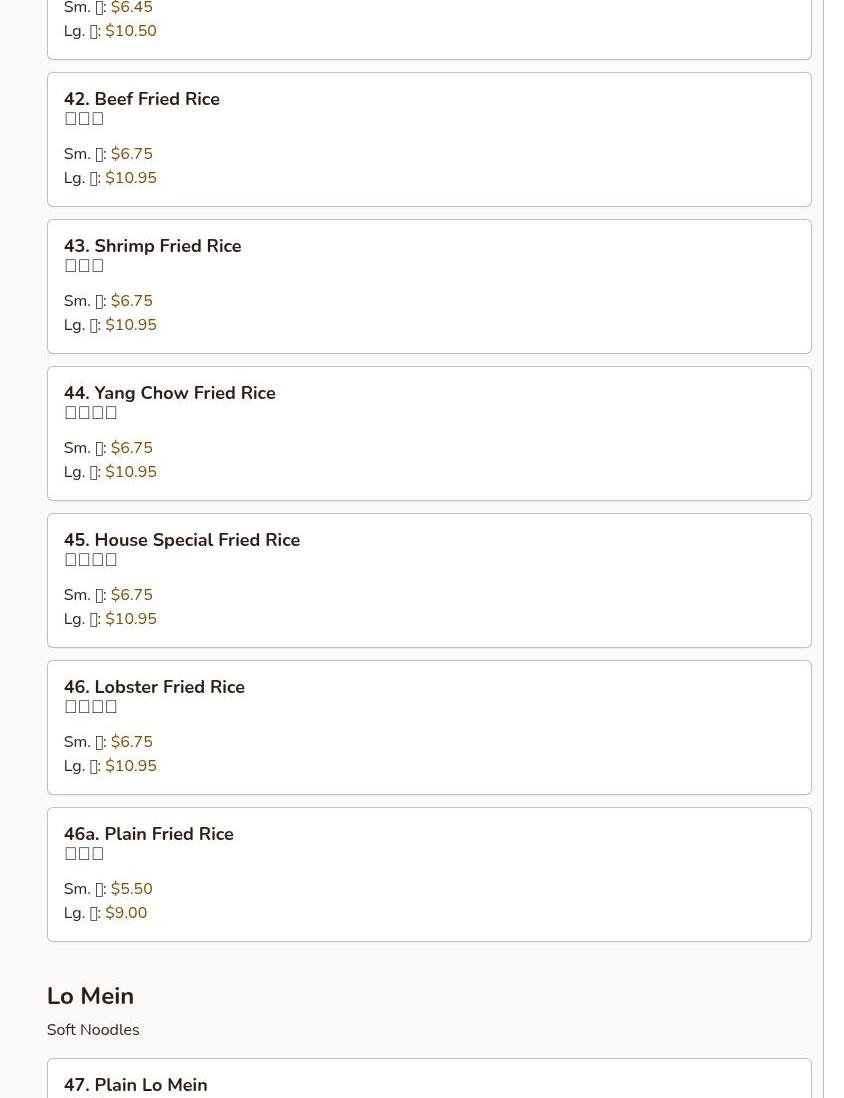This screenshot has width=844, height=1098.
Task: Select small price for Lobster Fried Rice
Action: (x=132, y=742)
